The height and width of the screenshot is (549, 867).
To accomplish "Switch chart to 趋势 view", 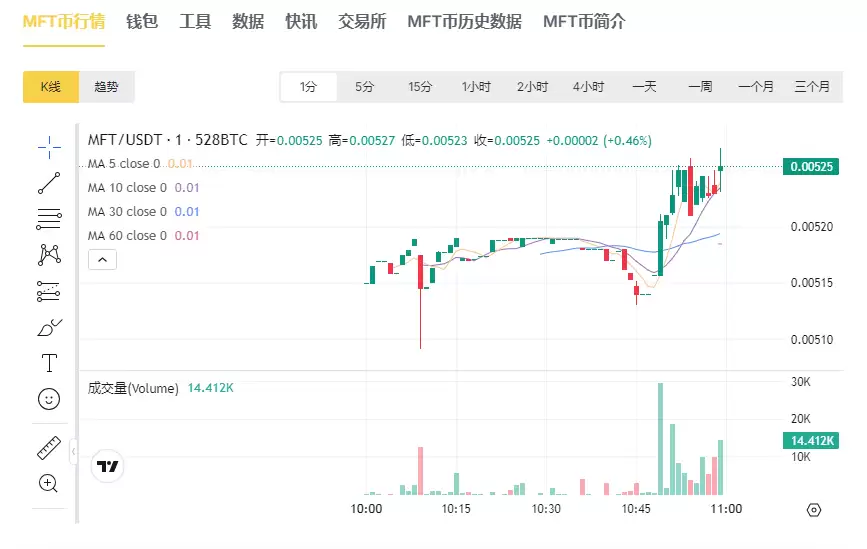I will point(106,87).
